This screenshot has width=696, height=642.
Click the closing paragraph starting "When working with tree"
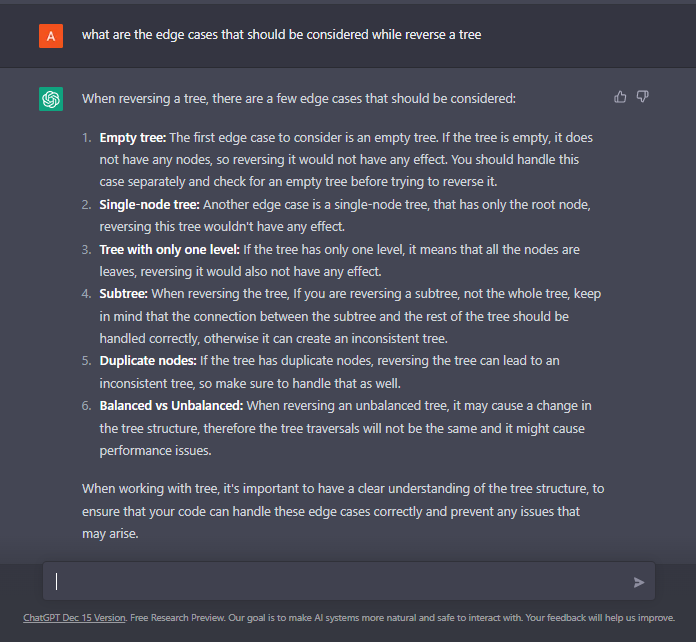342,511
